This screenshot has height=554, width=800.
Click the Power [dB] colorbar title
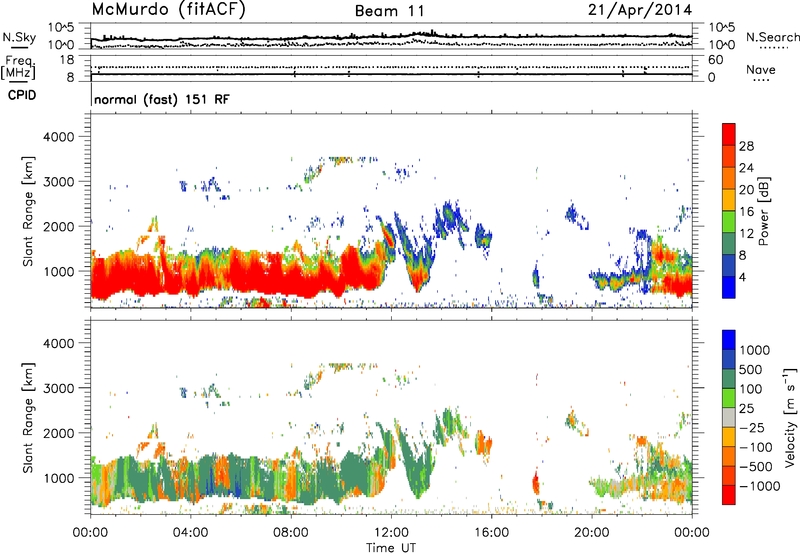[x=764, y=211]
